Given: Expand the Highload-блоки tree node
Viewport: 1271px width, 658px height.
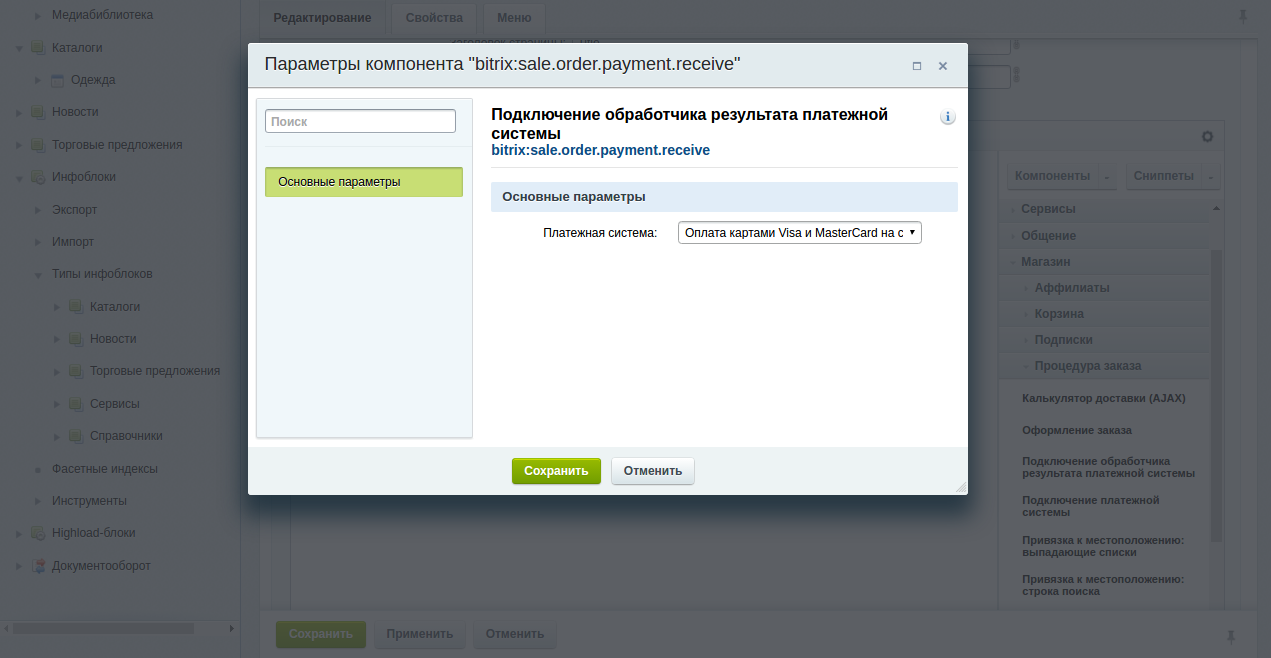Looking at the screenshot, I should (x=19, y=534).
